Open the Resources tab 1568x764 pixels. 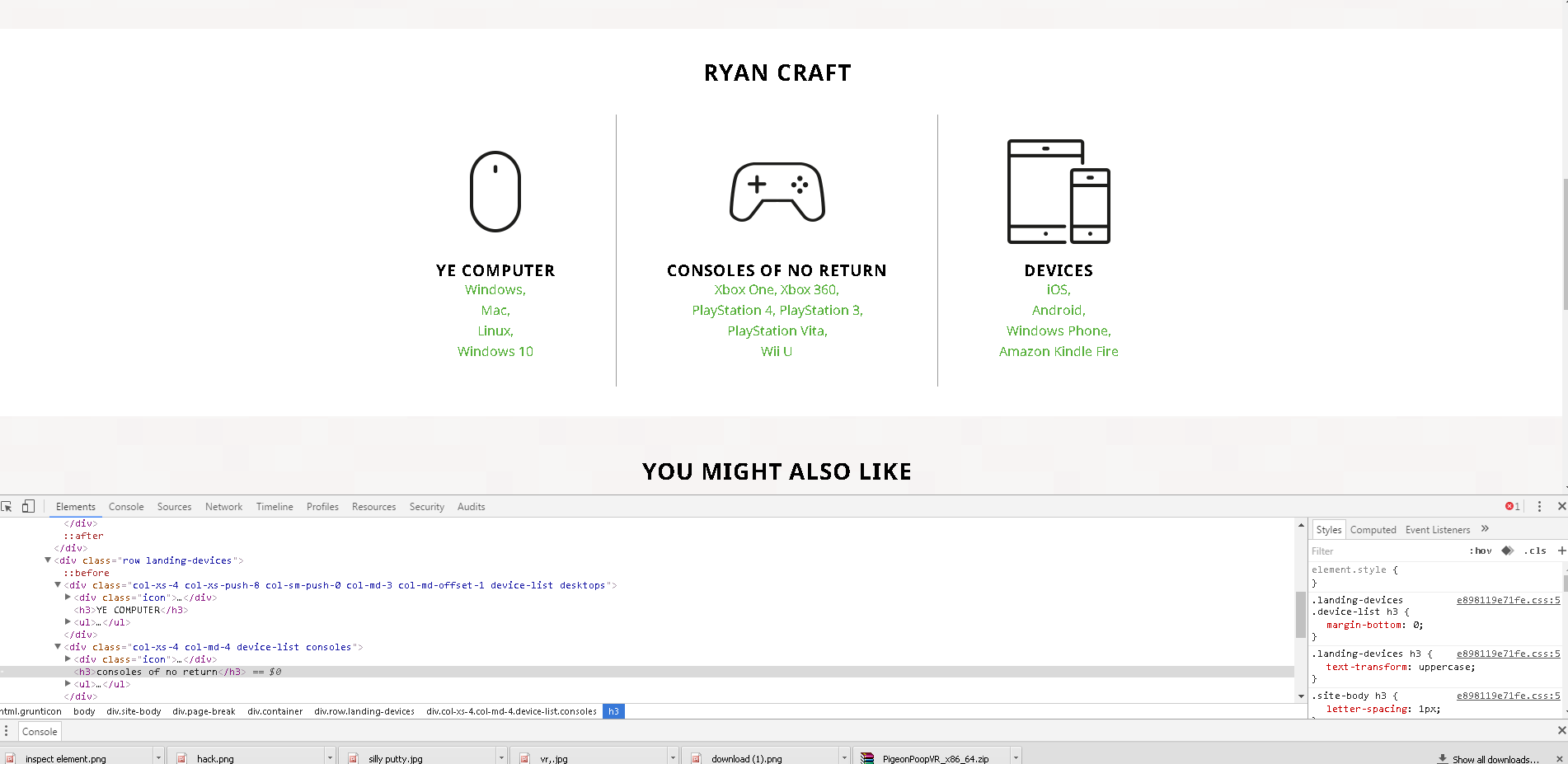coord(373,507)
